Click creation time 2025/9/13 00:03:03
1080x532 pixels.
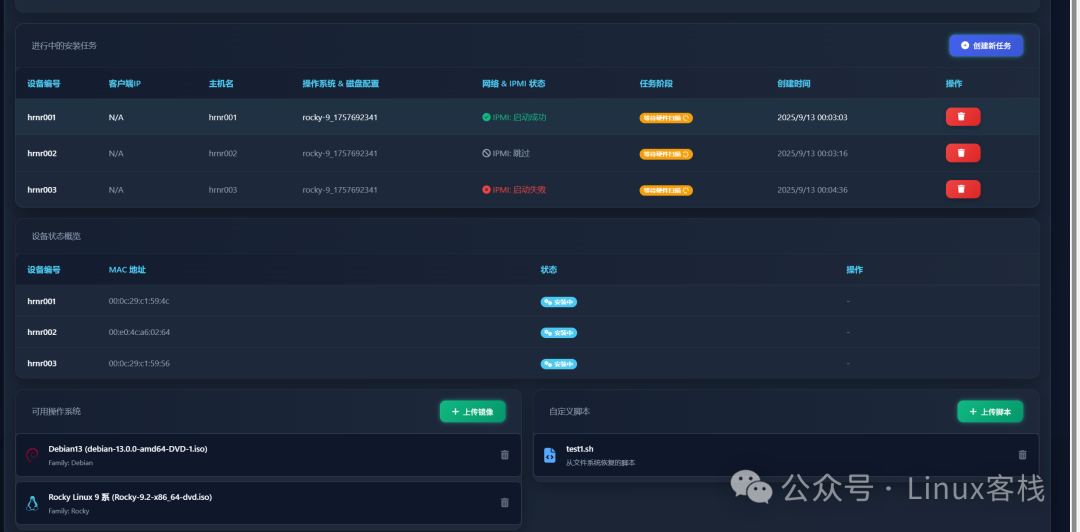point(812,117)
